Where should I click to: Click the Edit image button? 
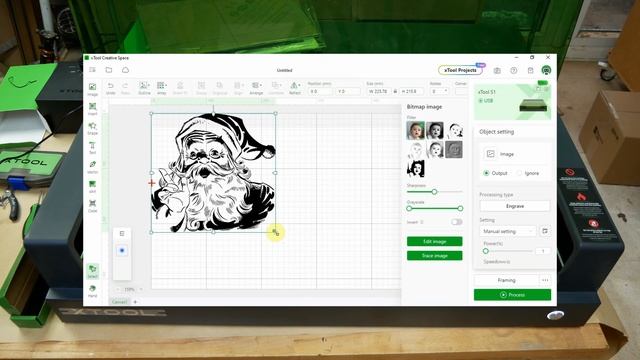[x=435, y=241]
